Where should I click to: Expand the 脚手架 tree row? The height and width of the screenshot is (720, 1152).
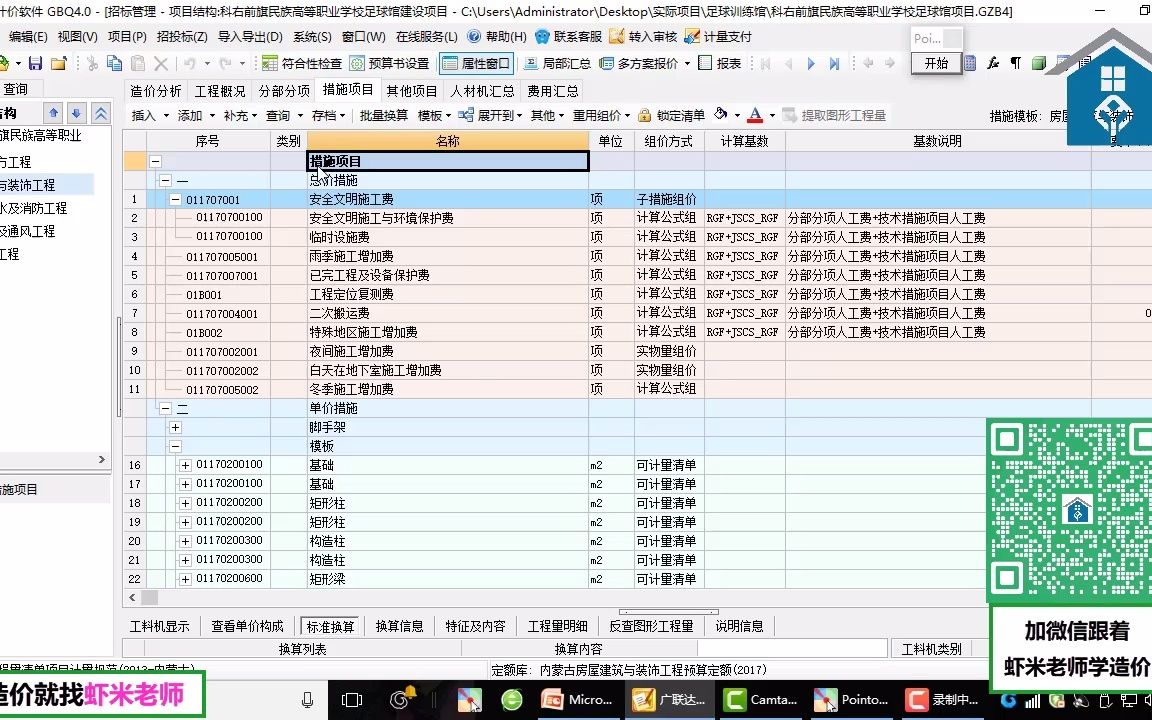pyautogui.click(x=176, y=427)
